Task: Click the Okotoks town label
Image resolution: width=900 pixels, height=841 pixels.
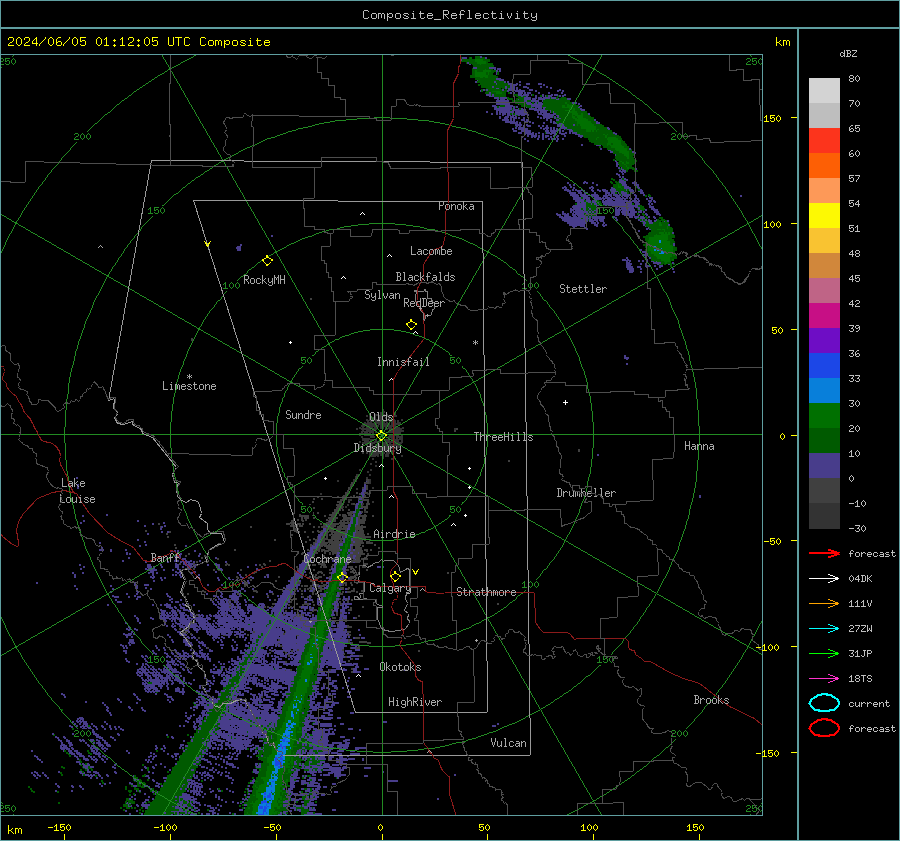Action: click(400, 667)
